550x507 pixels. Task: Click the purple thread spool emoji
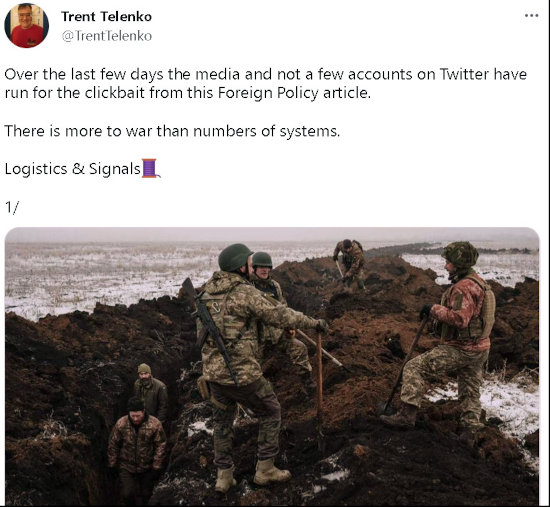[150, 168]
